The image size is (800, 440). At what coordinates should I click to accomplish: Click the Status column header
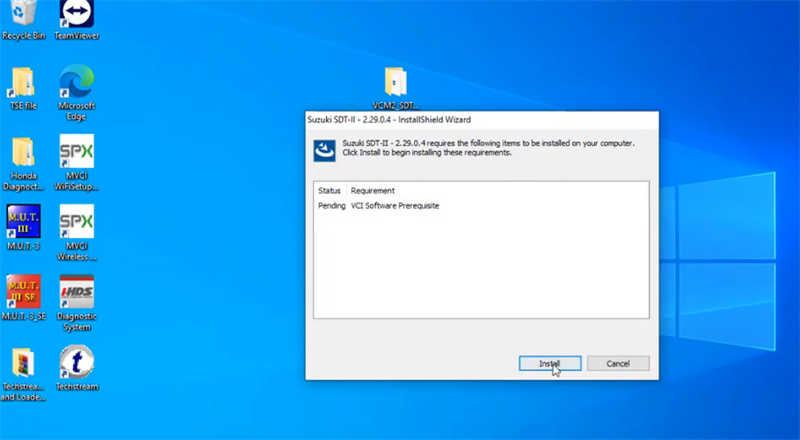click(329, 190)
